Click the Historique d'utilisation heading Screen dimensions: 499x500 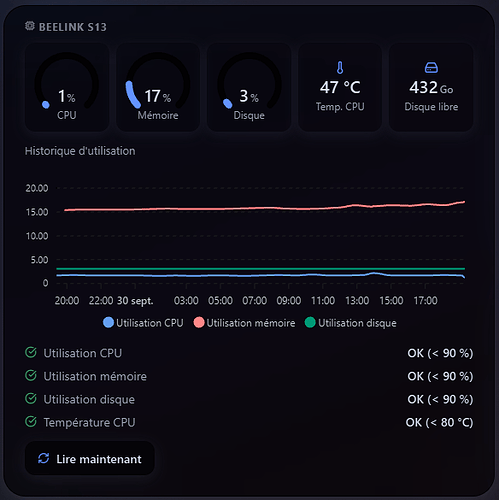coord(80,151)
